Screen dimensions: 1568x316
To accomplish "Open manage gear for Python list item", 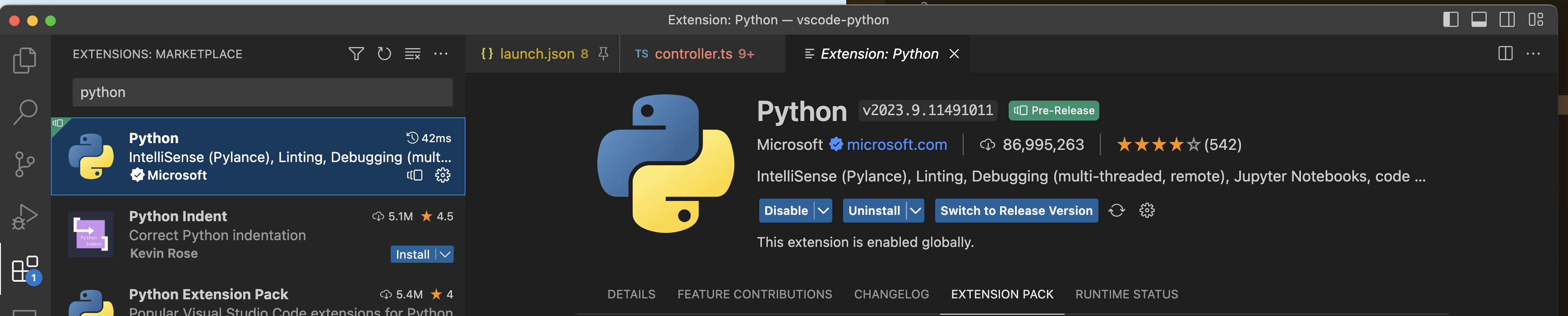I will pyautogui.click(x=443, y=175).
